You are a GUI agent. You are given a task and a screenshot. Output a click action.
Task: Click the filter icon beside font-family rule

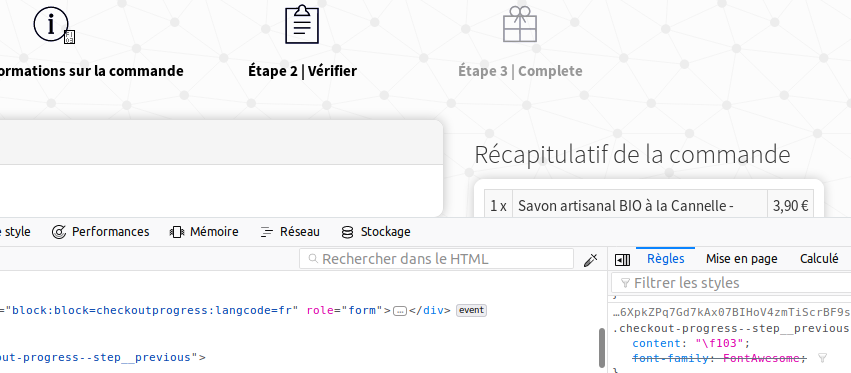[822, 358]
